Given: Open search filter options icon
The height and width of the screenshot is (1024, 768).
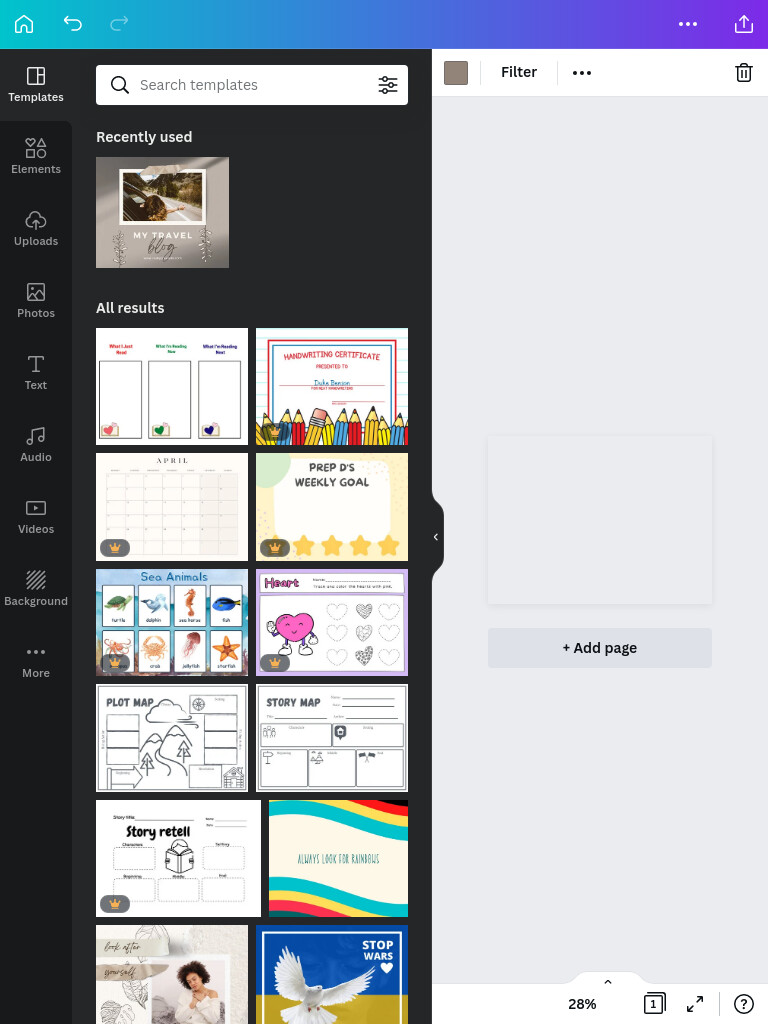Looking at the screenshot, I should (388, 85).
